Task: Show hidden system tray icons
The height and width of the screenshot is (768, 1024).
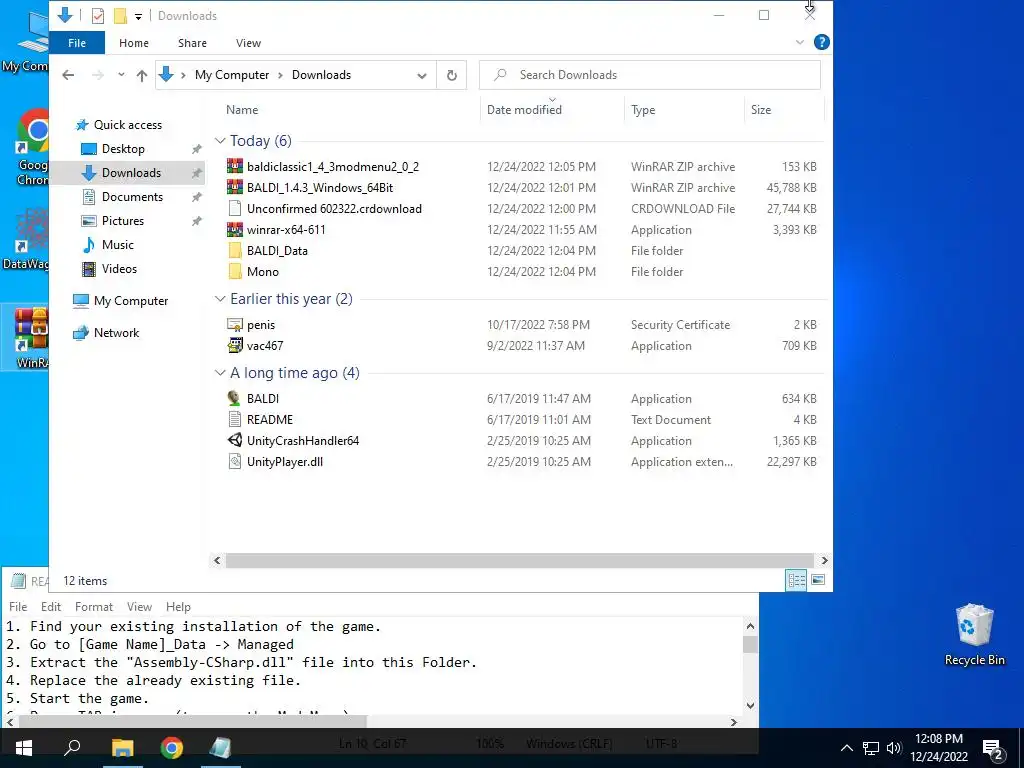Action: click(x=846, y=748)
